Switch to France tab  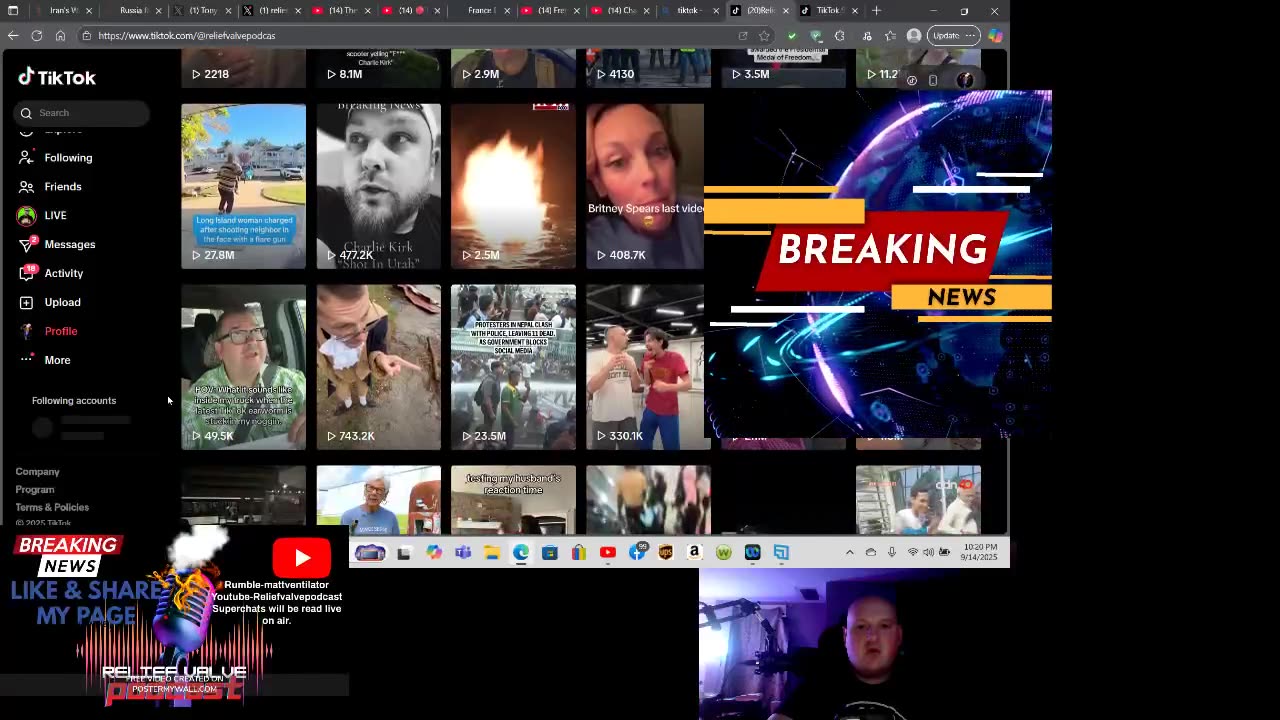(x=481, y=11)
